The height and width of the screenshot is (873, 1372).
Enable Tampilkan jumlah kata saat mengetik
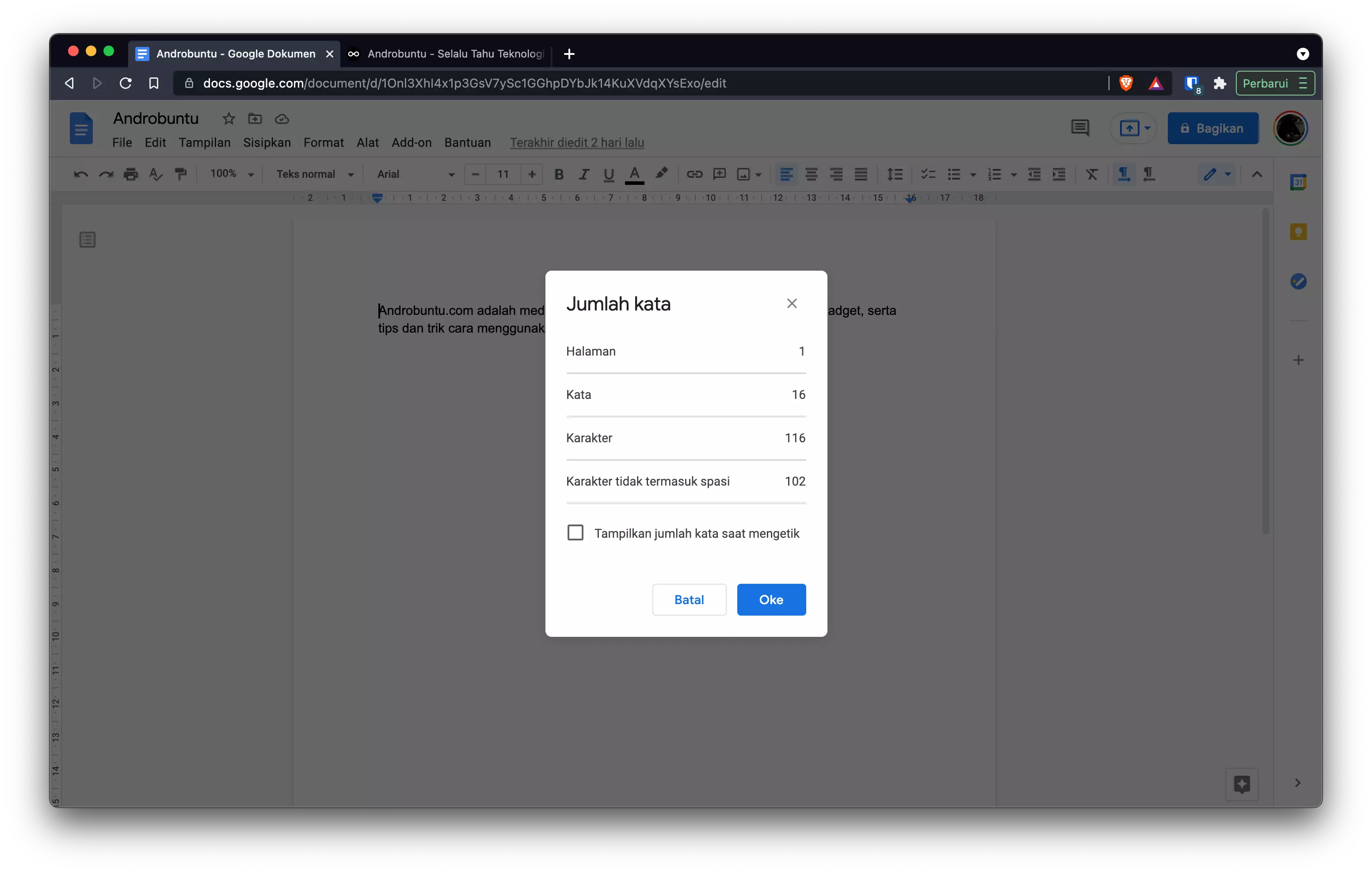coord(575,532)
